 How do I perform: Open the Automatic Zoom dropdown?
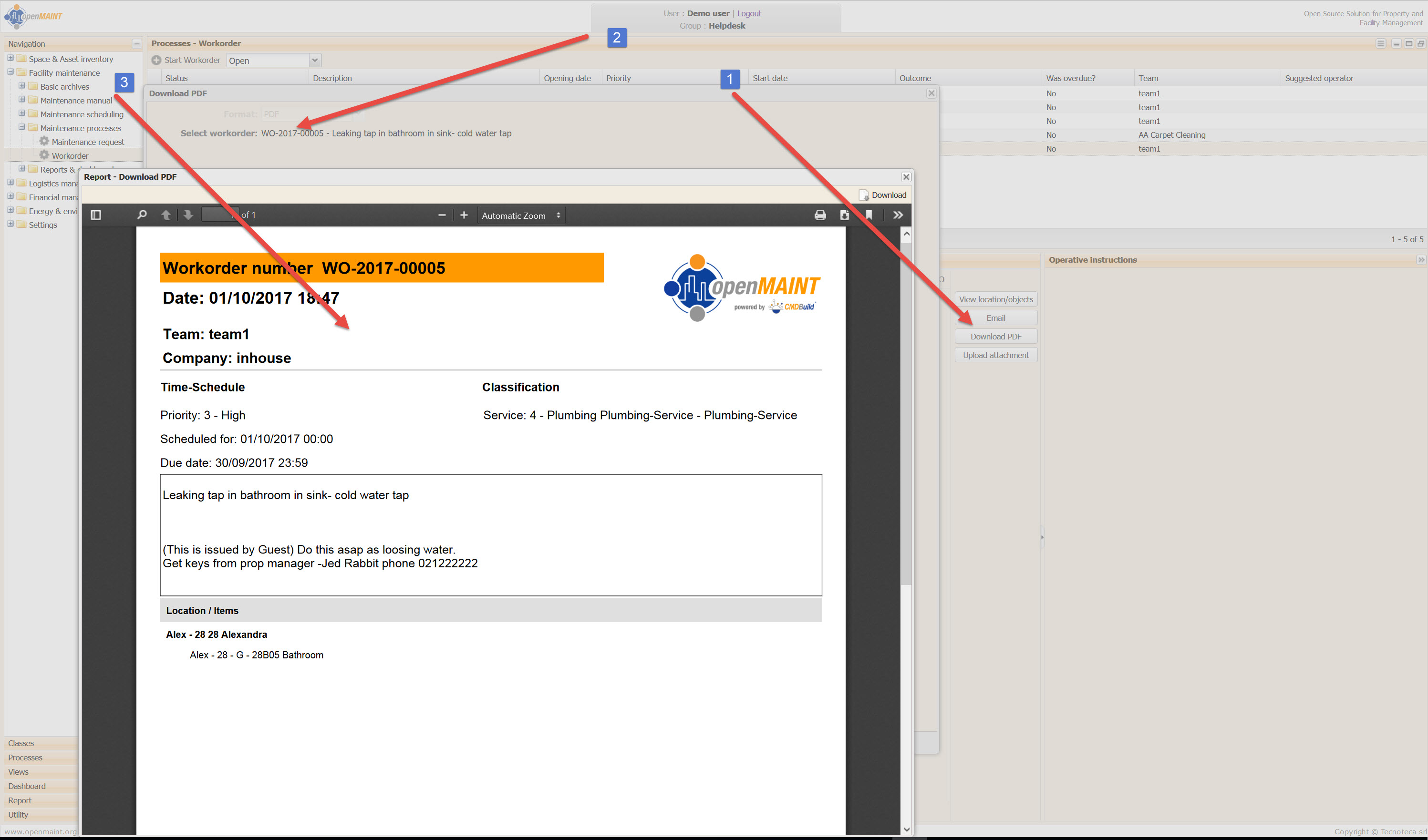click(521, 216)
